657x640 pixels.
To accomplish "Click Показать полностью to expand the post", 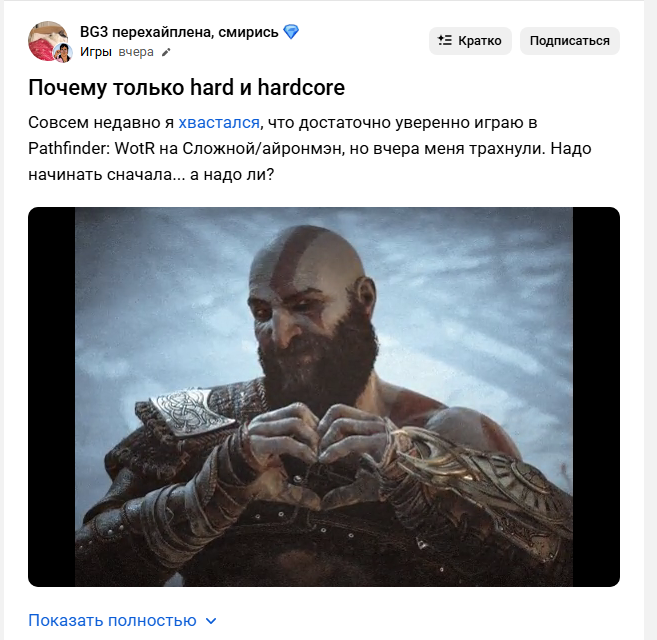I will point(112,620).
